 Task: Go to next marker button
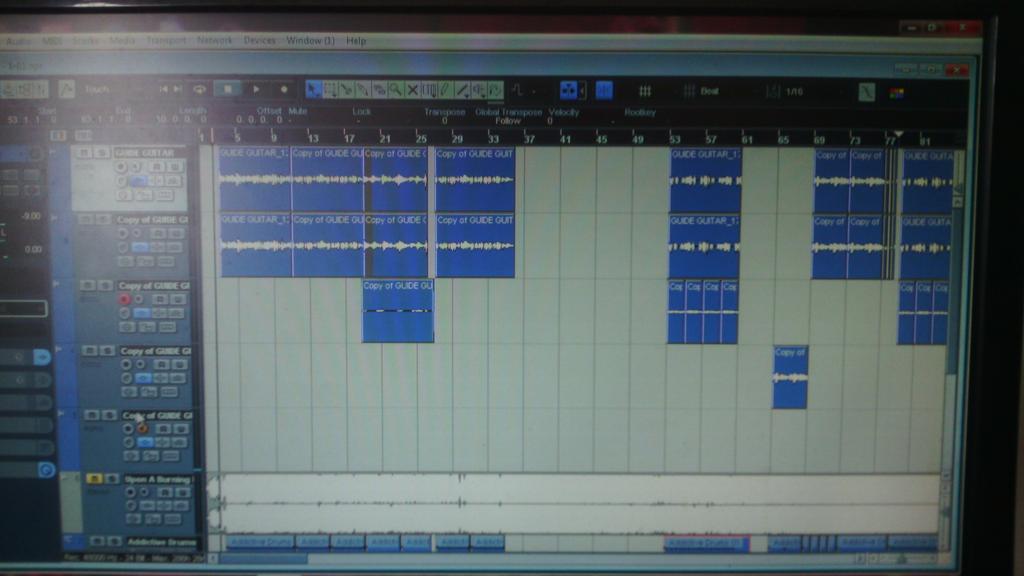pyautogui.click(x=178, y=89)
